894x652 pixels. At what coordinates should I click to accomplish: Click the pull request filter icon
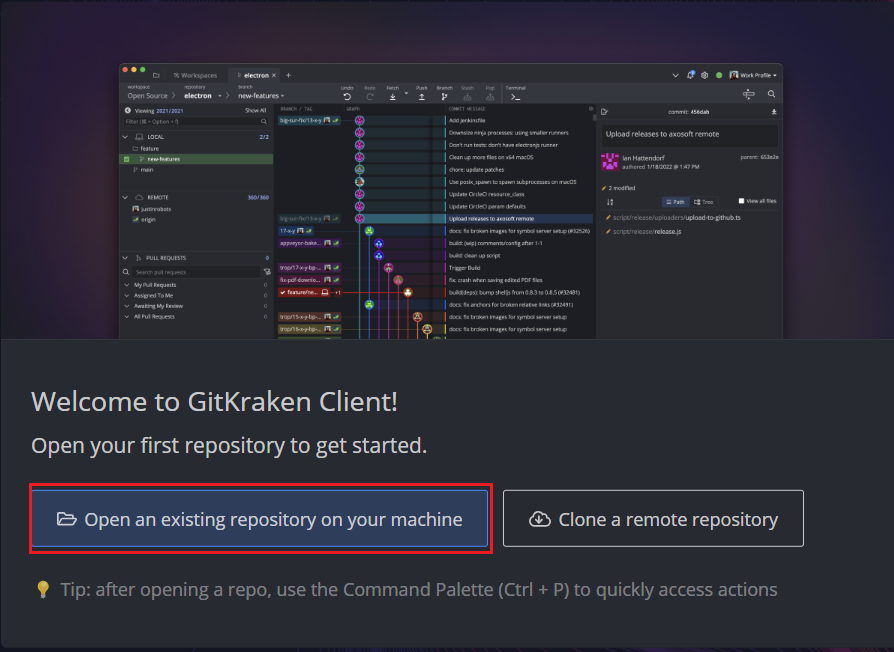point(267,272)
